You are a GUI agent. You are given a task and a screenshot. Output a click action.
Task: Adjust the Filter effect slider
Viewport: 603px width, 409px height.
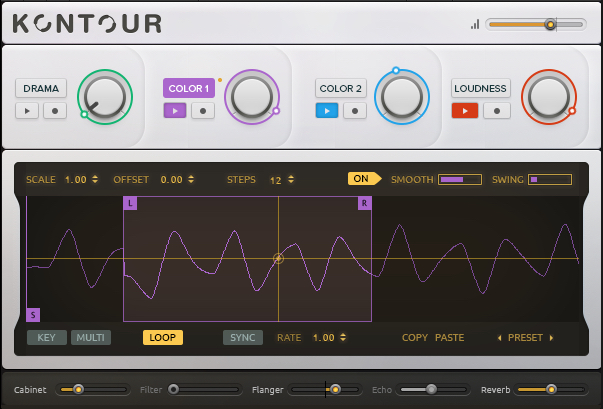coord(205,389)
